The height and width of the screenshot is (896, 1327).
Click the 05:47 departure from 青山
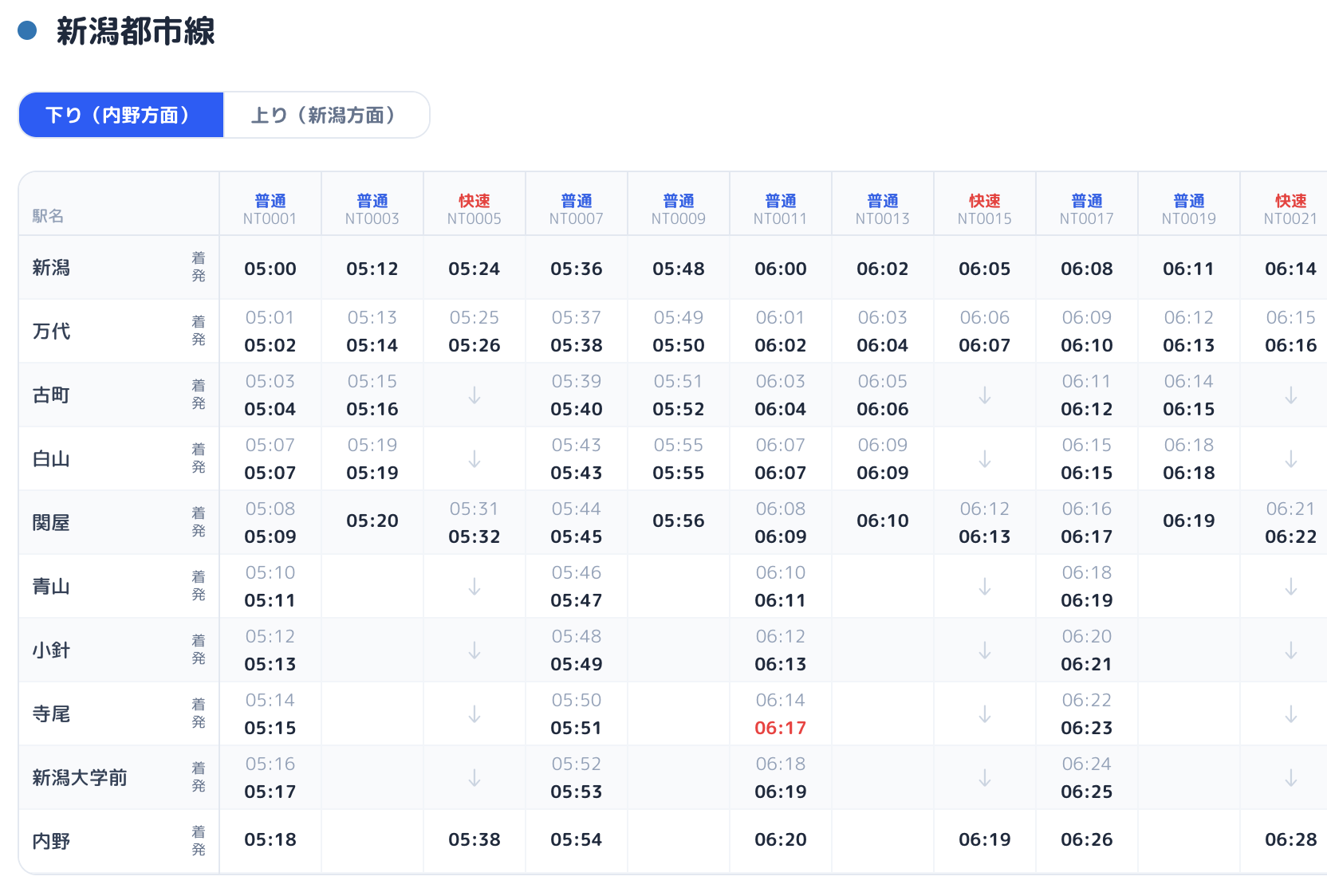pos(577,600)
